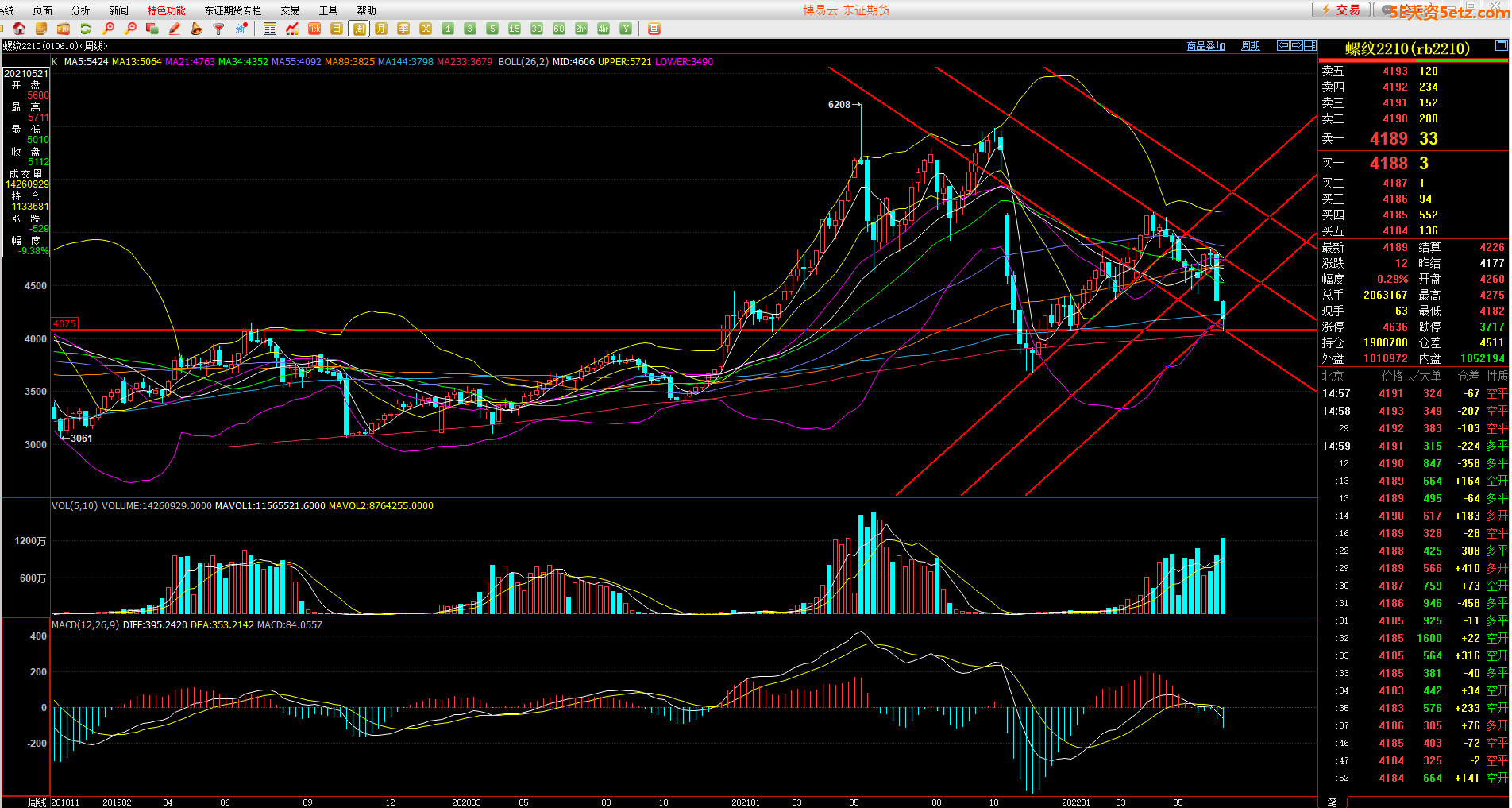
Task: Open the filter funnel icon
Action: pyautogui.click(x=219, y=29)
